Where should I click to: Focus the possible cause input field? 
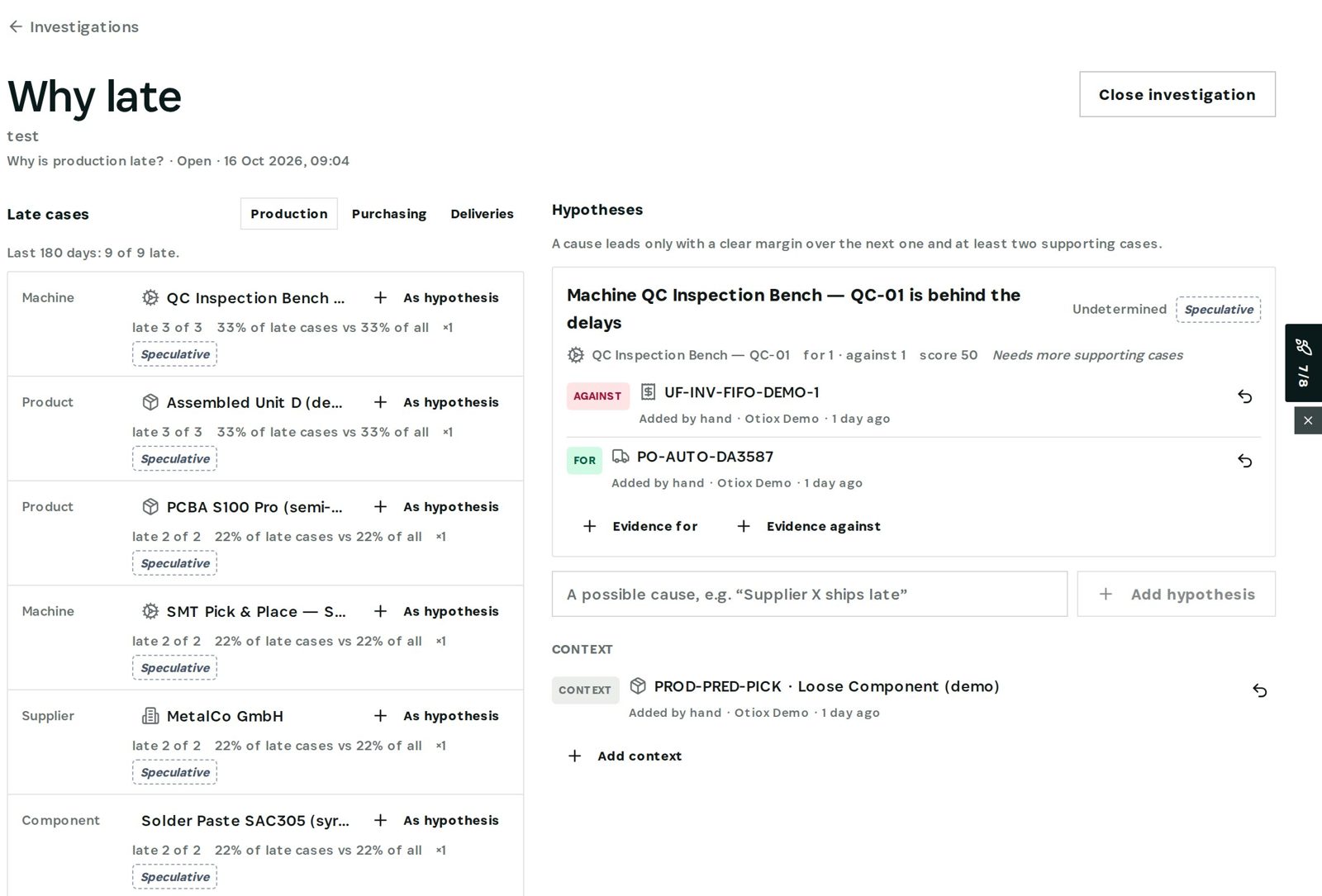[810, 594]
